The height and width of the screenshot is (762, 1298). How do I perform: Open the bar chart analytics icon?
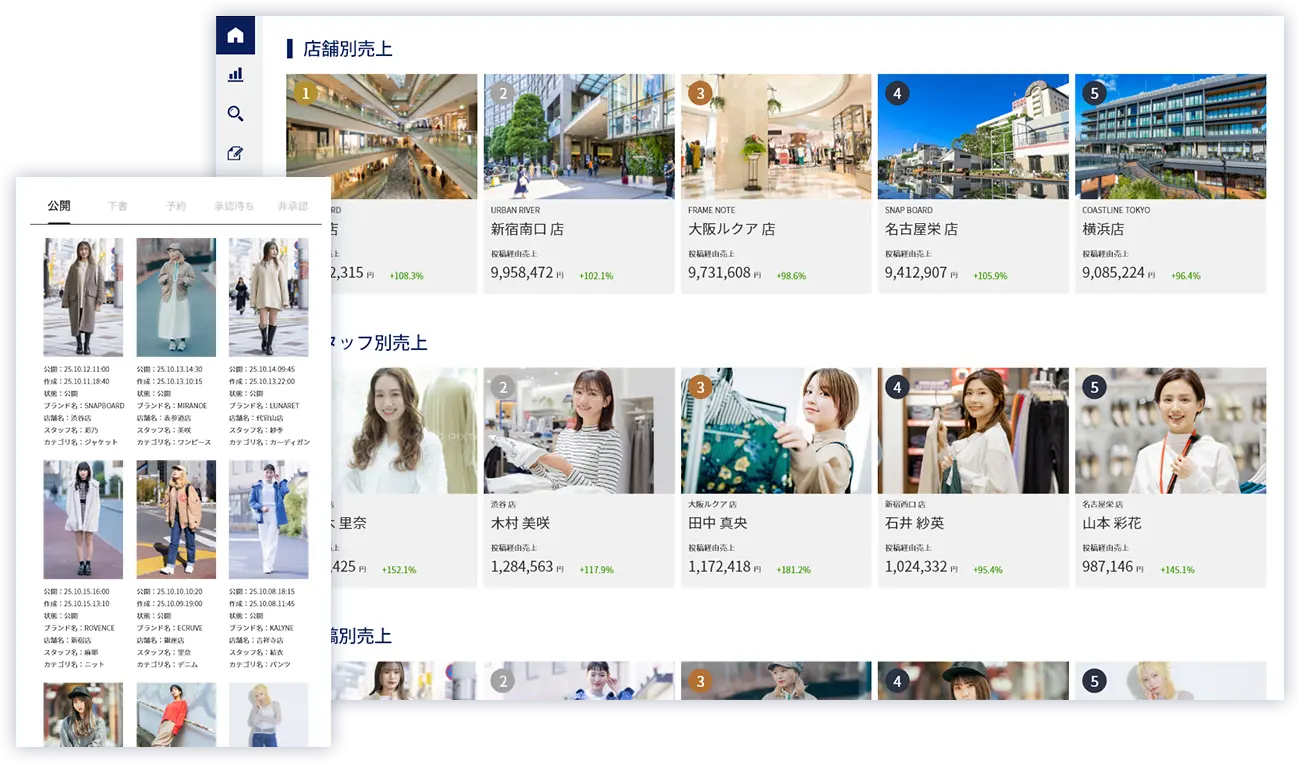coord(235,75)
